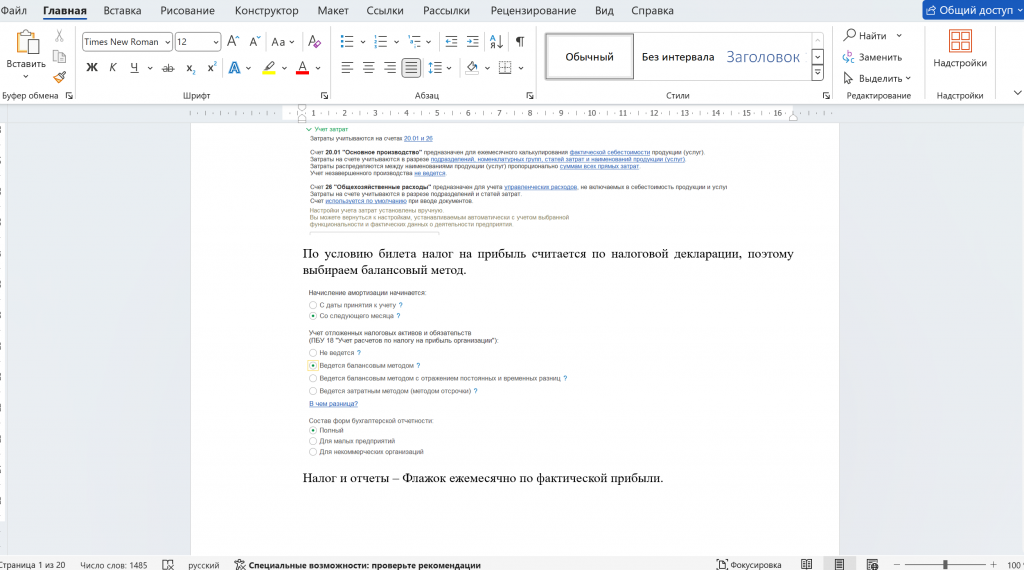This screenshot has width=1024, height=570.
Task: Select radio 'С даты принятия к учету'
Action: [313, 305]
